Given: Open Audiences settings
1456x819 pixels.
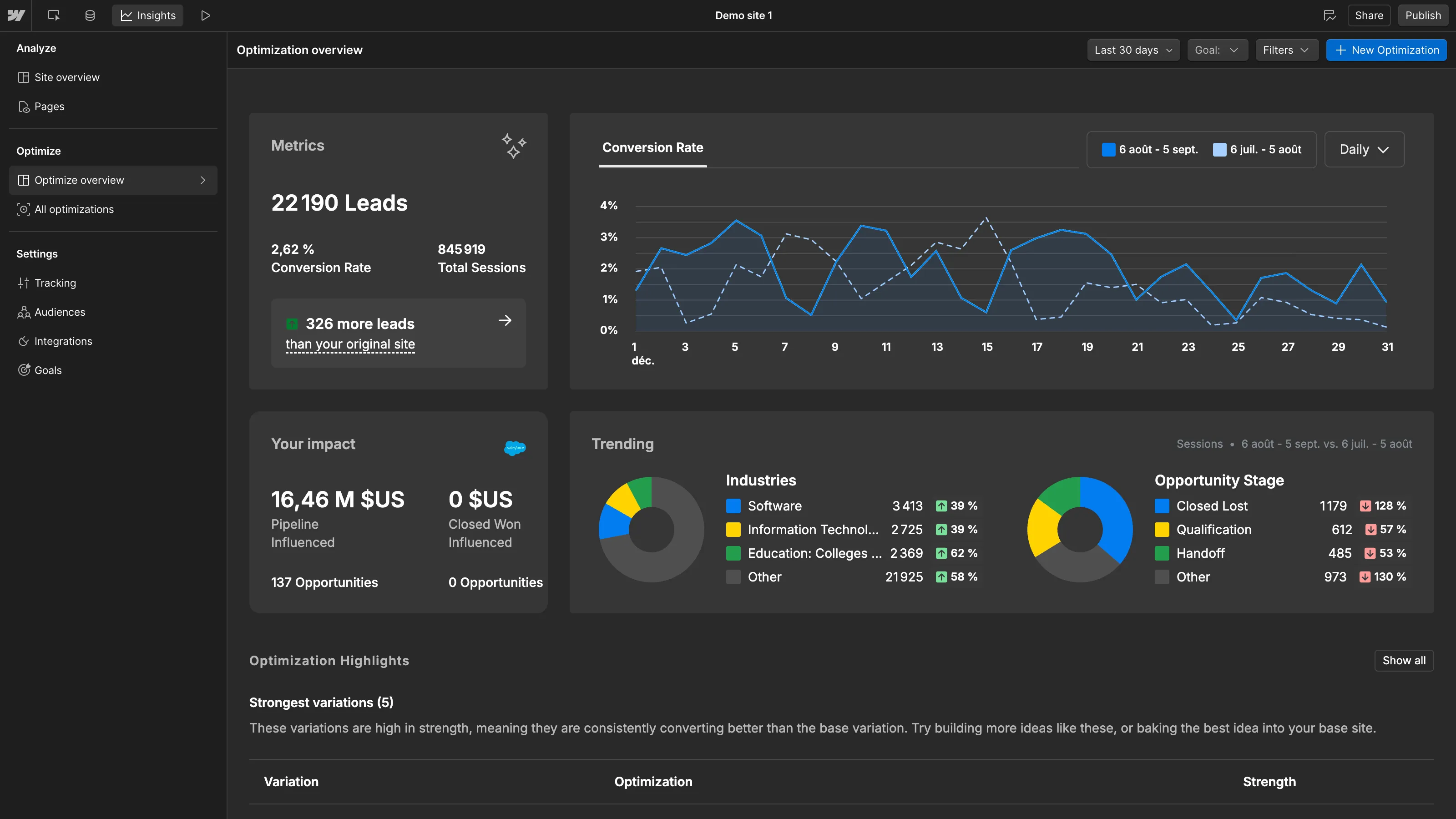Looking at the screenshot, I should point(113,312).
